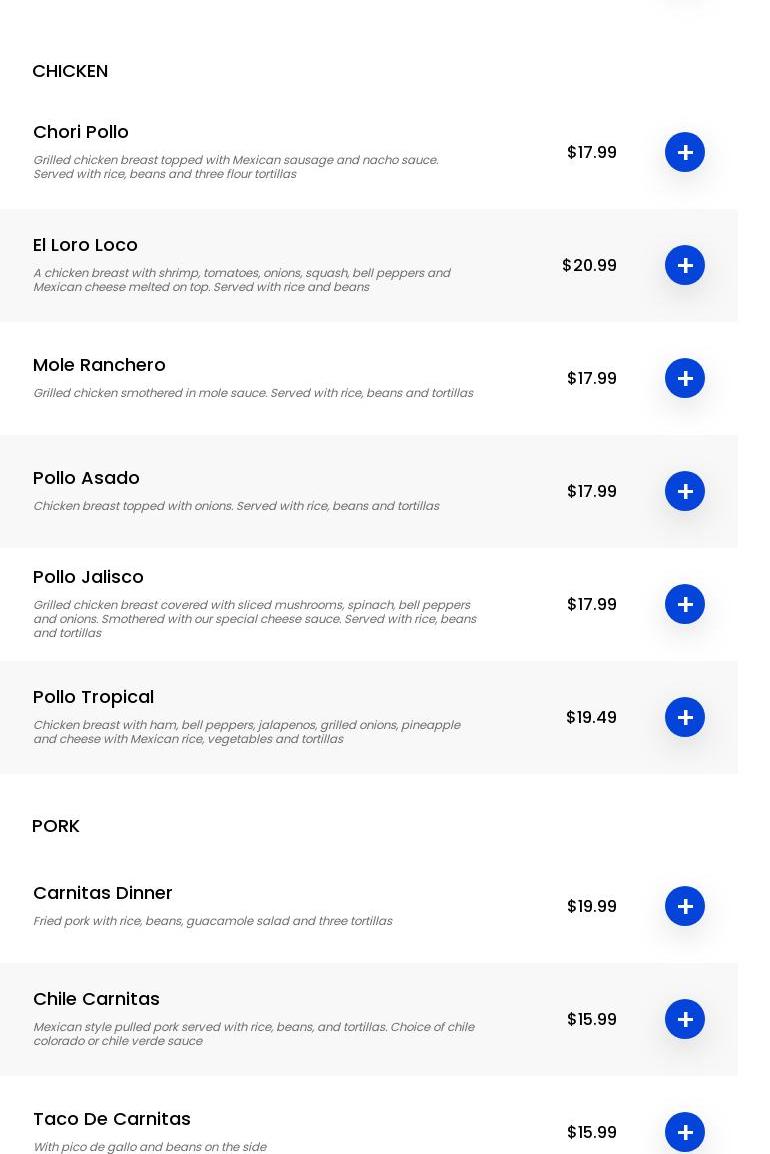
Task: Click the Pollo Tropical dish name
Action: [93, 697]
